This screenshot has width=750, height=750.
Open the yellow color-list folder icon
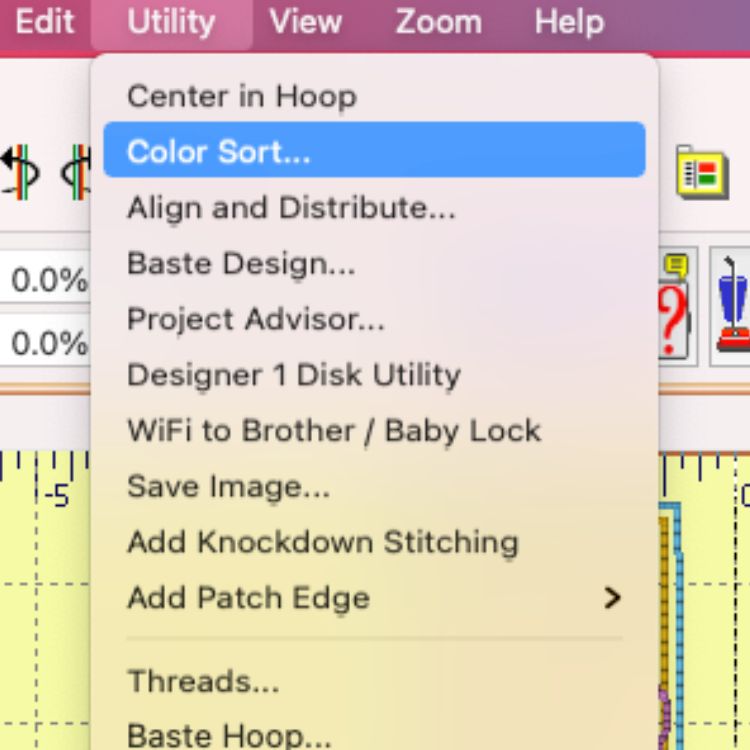click(702, 172)
